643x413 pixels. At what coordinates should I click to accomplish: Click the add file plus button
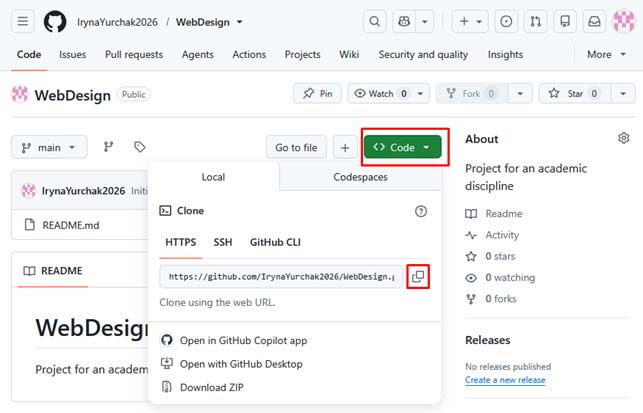tap(345, 147)
